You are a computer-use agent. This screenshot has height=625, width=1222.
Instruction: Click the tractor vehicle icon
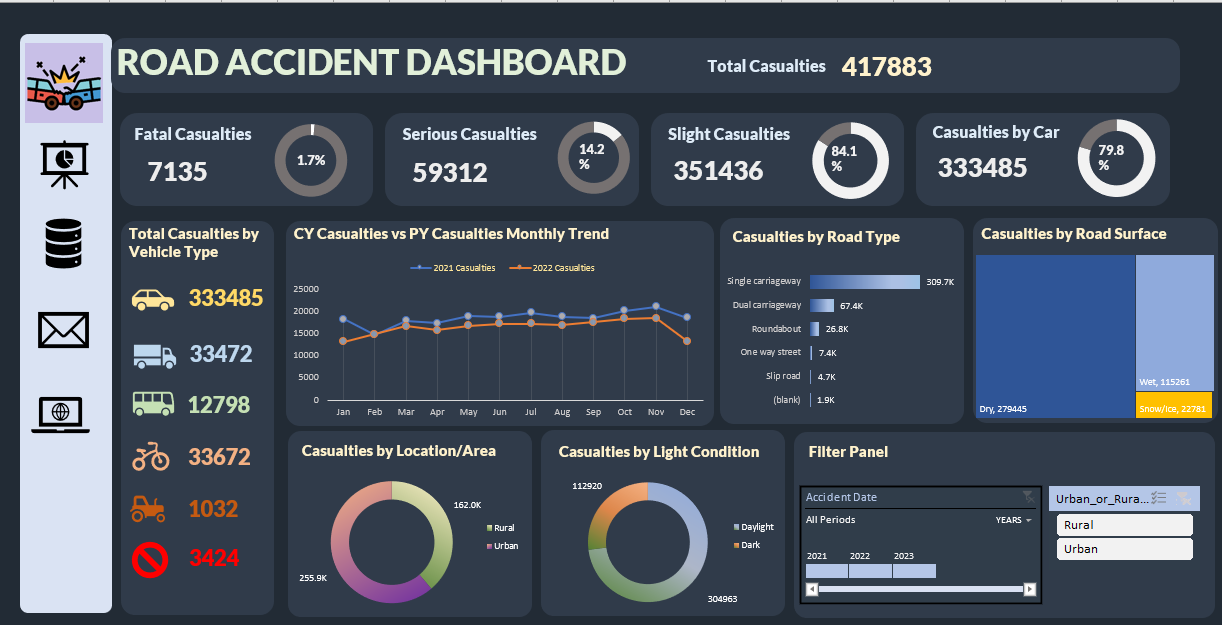pos(148,510)
